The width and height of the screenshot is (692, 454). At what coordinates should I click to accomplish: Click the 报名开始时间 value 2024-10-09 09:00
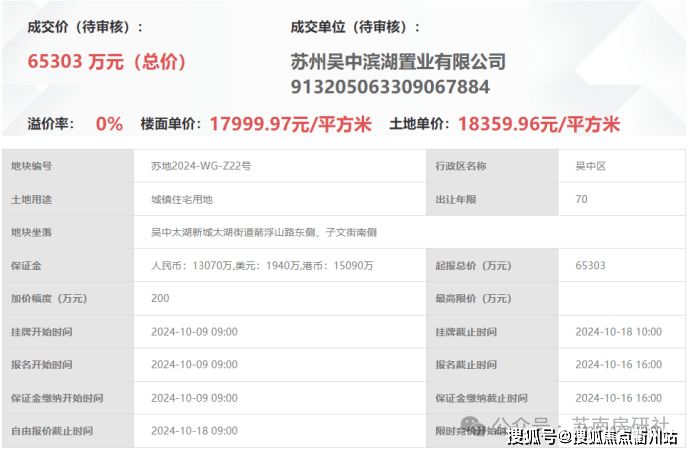195,365
